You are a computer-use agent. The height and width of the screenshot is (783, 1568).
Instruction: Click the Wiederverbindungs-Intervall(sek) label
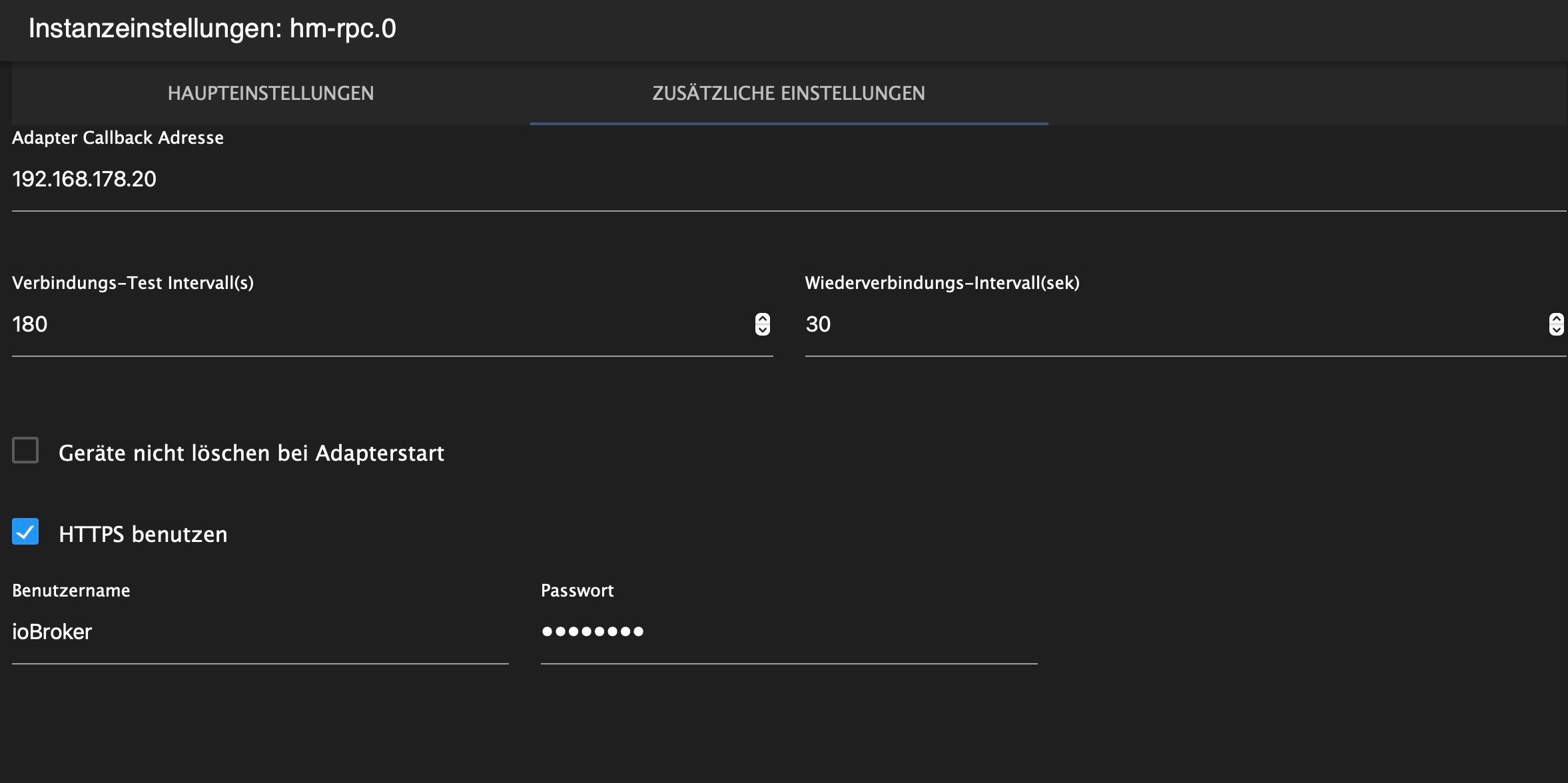coord(942,283)
